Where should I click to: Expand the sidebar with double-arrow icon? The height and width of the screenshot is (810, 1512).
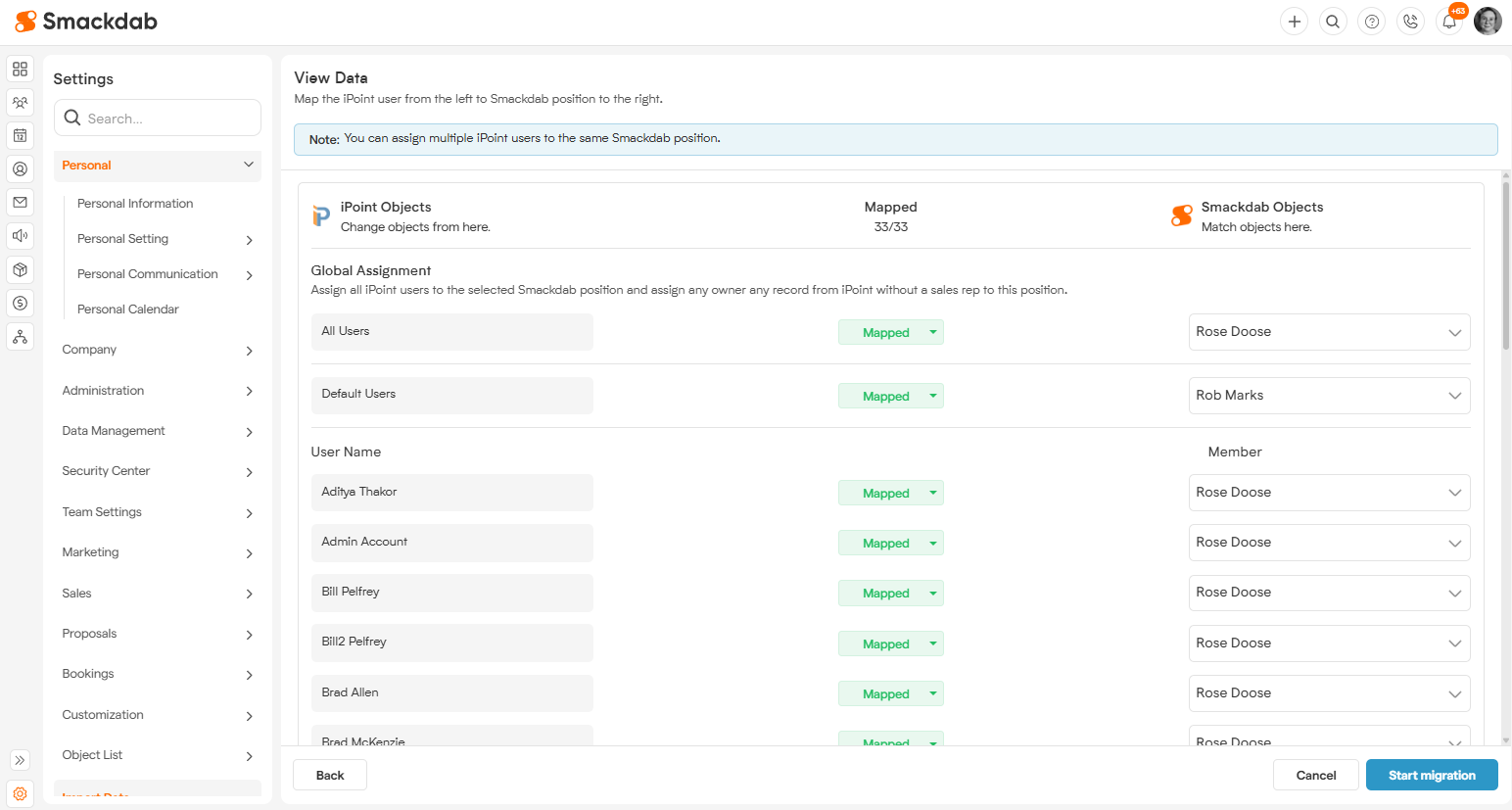(x=20, y=760)
